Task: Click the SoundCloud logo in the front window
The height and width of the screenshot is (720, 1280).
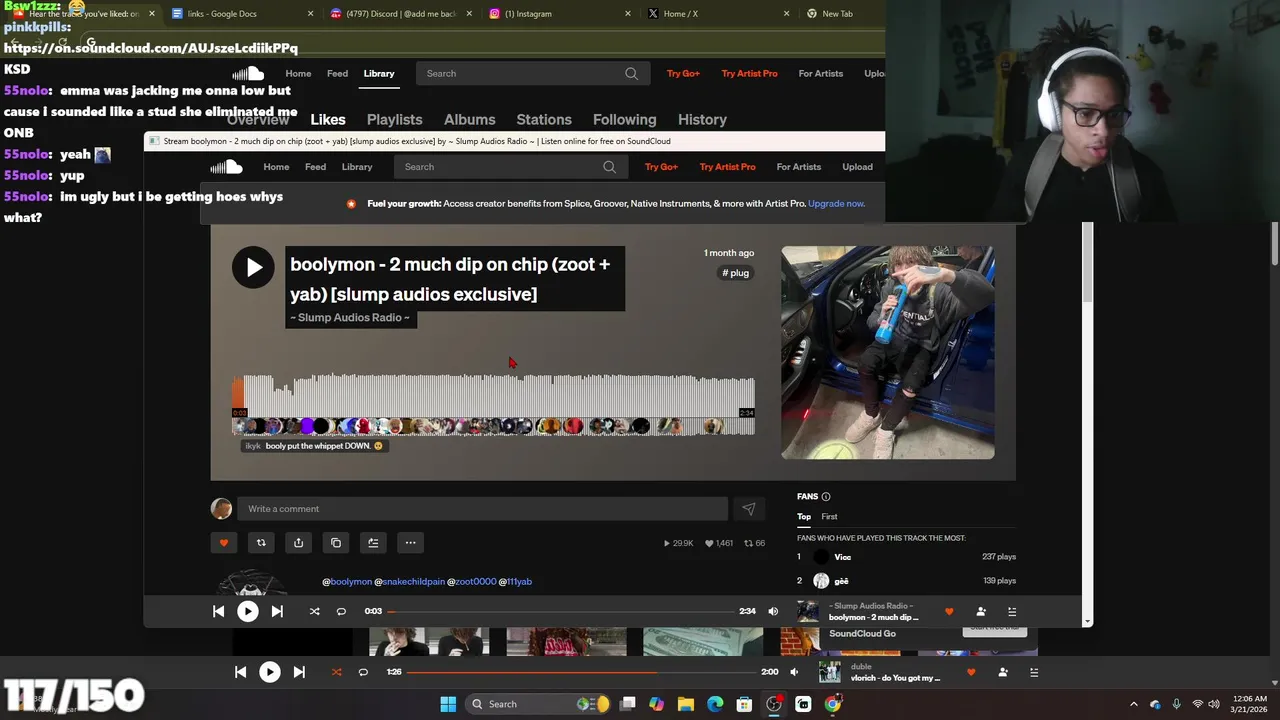Action: 227,167
